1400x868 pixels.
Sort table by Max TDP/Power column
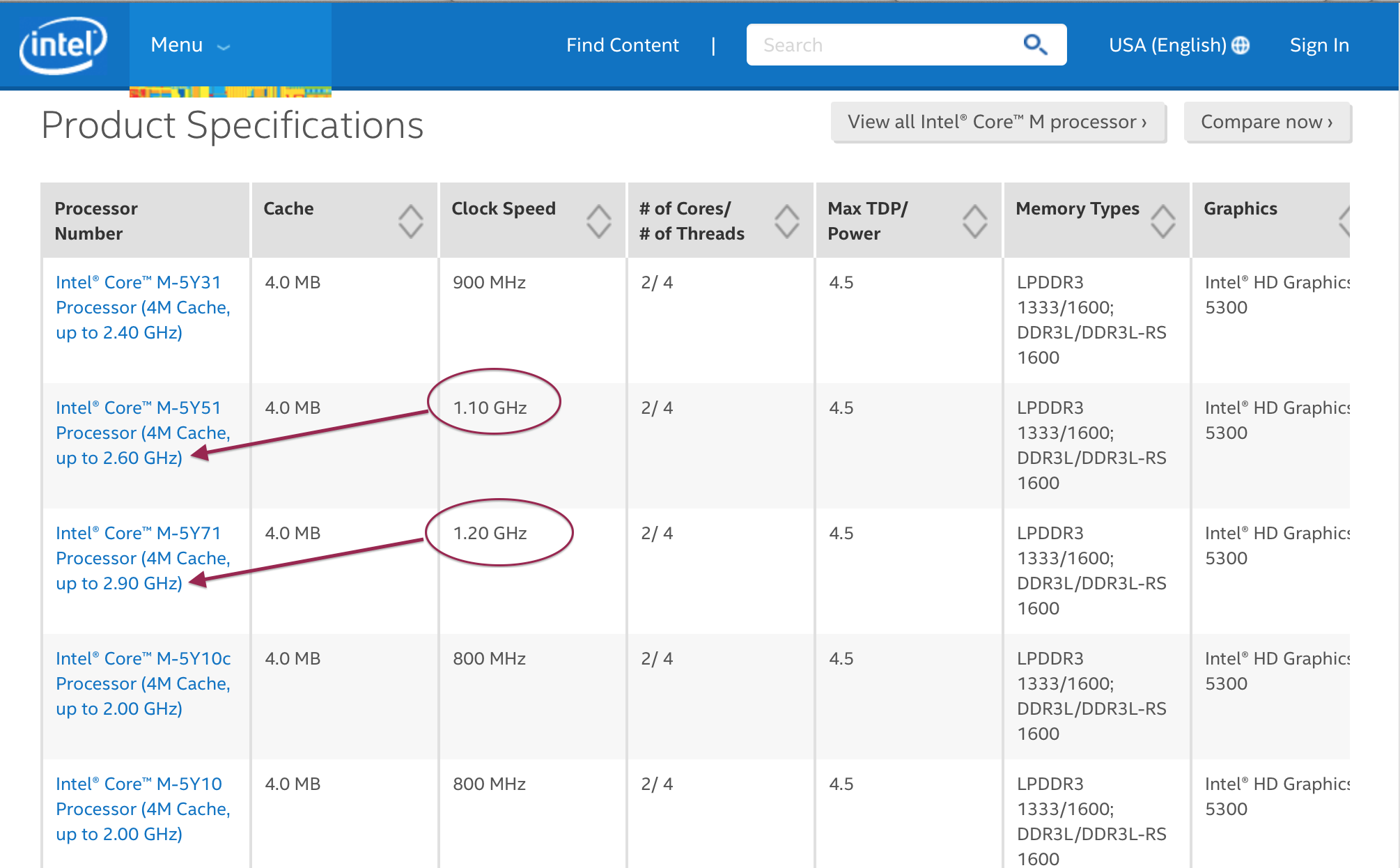(974, 221)
